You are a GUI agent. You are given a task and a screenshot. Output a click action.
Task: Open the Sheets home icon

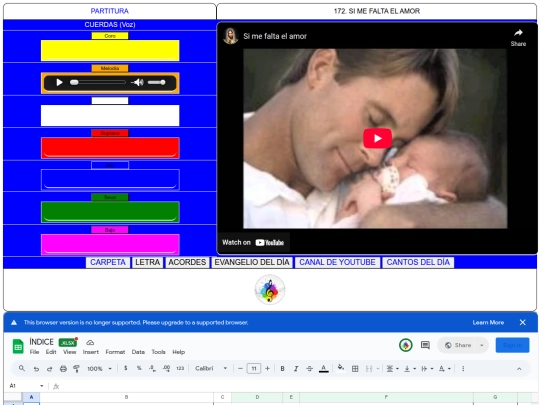pyautogui.click(x=18, y=346)
